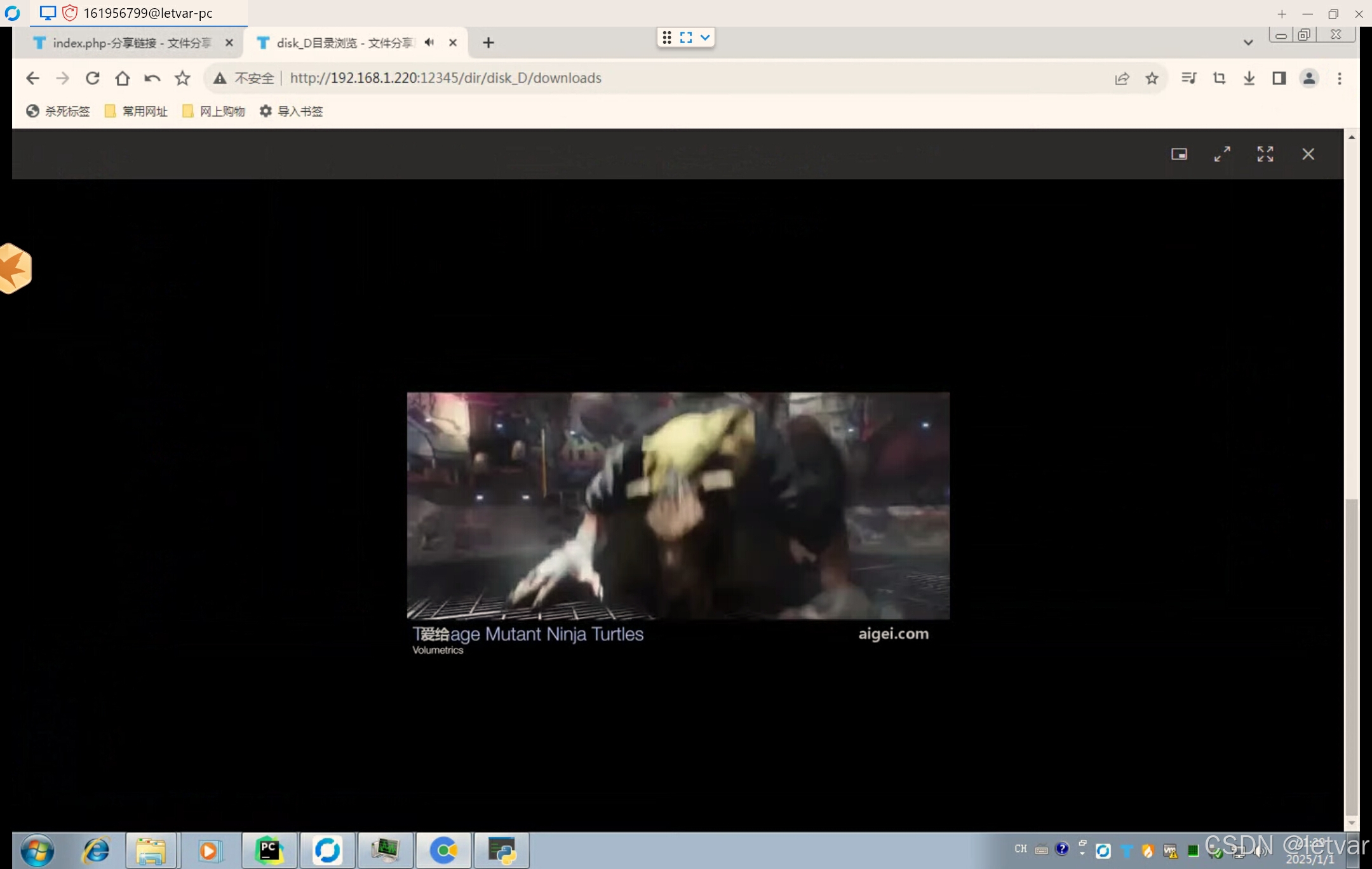Click the blue help tray icon
The width and height of the screenshot is (1372, 869).
click(x=1061, y=849)
